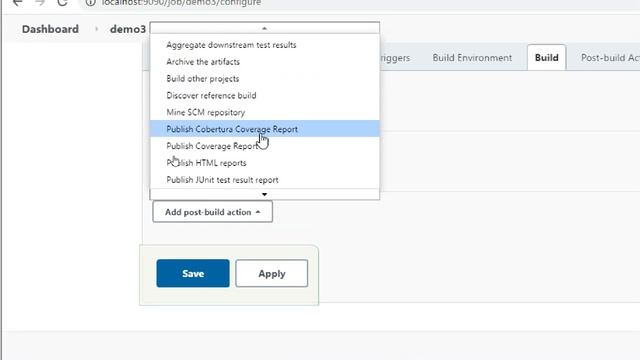
Task: Click the menu scroll-down arrow
Action: pos(264,194)
